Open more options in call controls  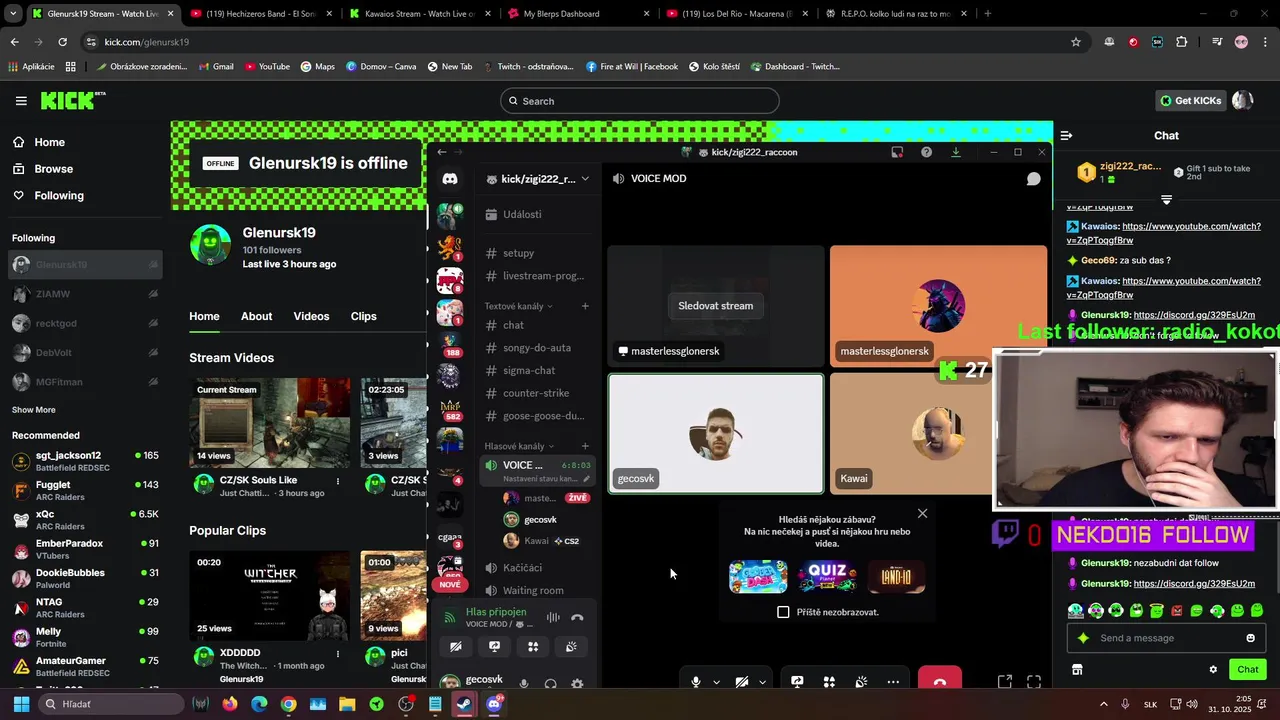[893, 682]
